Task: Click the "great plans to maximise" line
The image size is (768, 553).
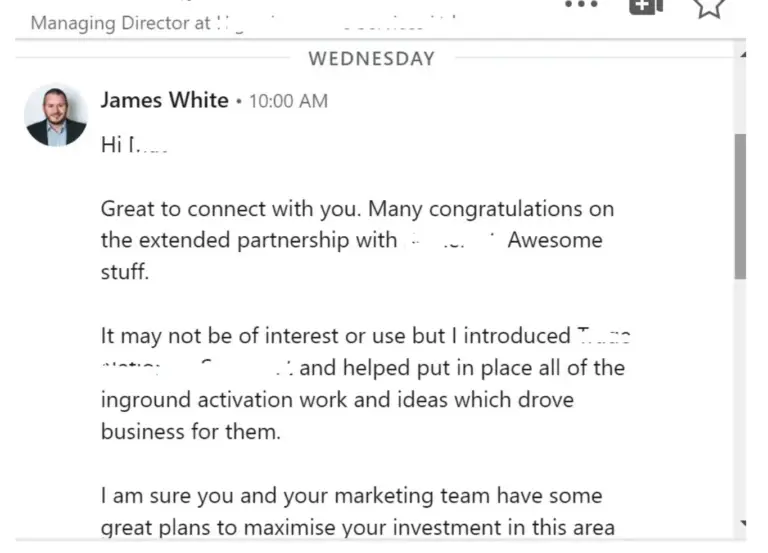Action: [x=358, y=528]
